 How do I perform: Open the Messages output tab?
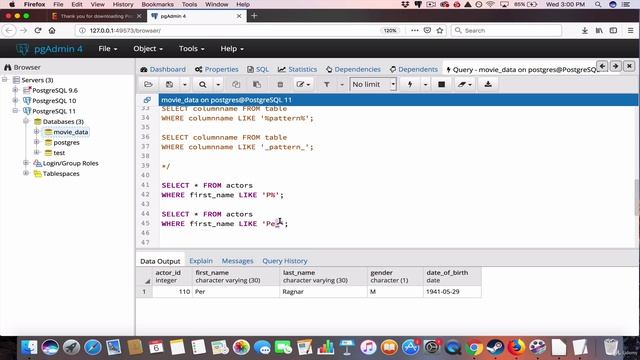238,261
